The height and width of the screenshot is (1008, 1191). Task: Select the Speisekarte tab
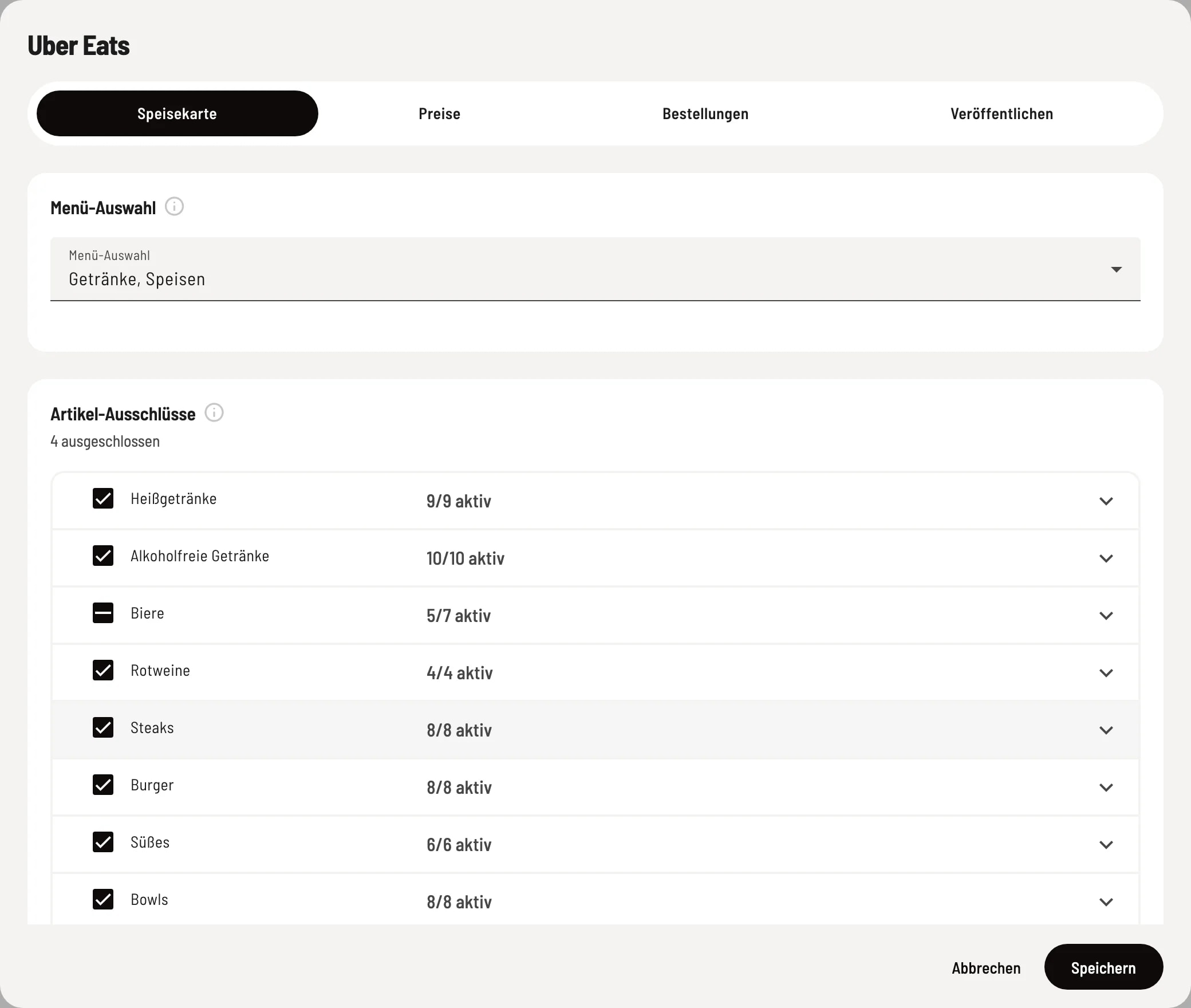coord(178,113)
